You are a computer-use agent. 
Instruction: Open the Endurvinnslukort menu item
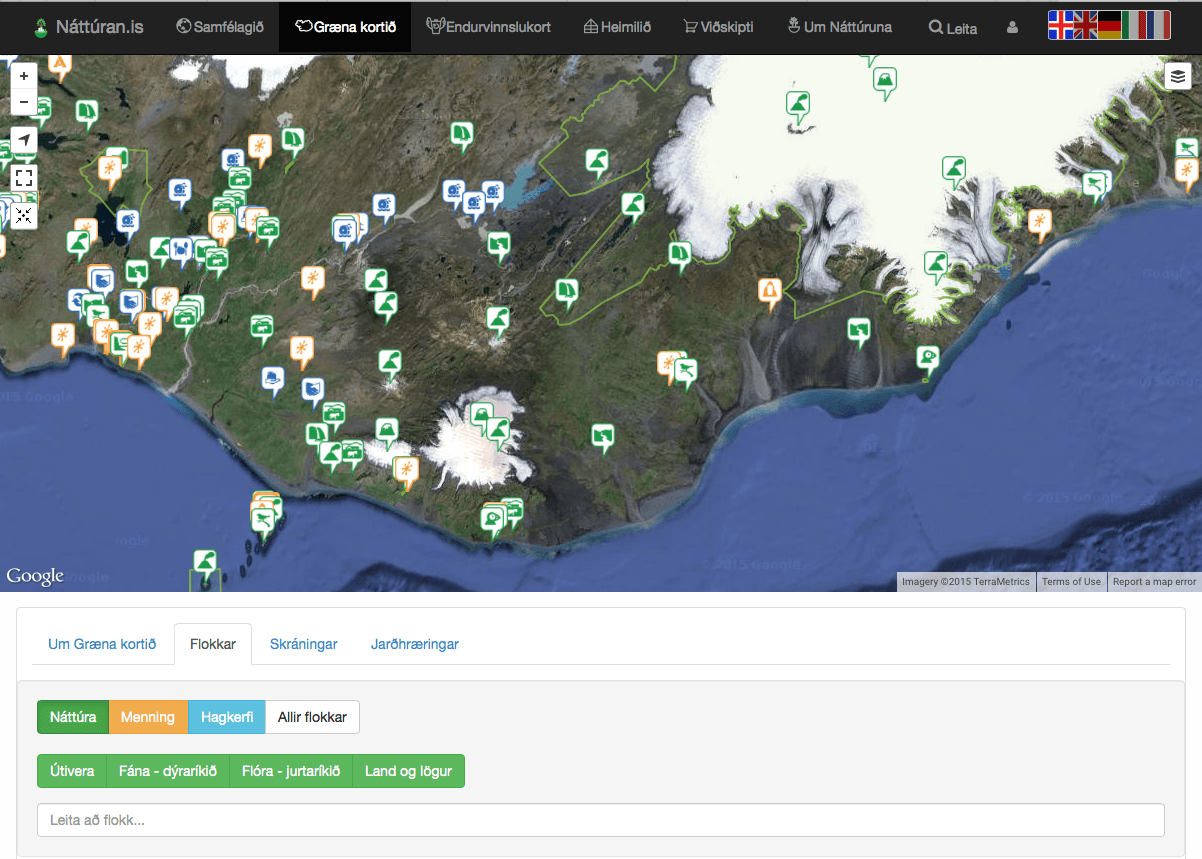pos(488,27)
